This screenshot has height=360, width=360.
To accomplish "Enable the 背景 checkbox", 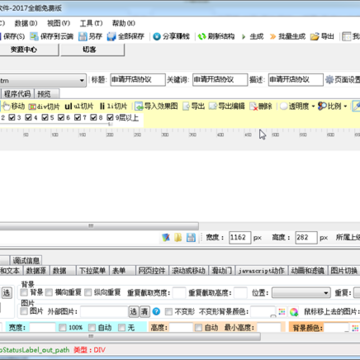I will tap(24, 293).
